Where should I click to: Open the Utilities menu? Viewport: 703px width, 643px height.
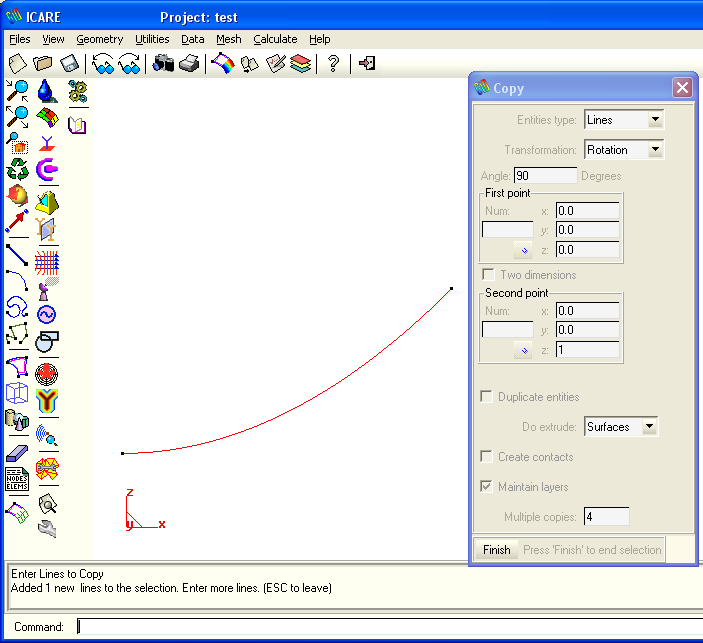pyautogui.click(x=152, y=39)
